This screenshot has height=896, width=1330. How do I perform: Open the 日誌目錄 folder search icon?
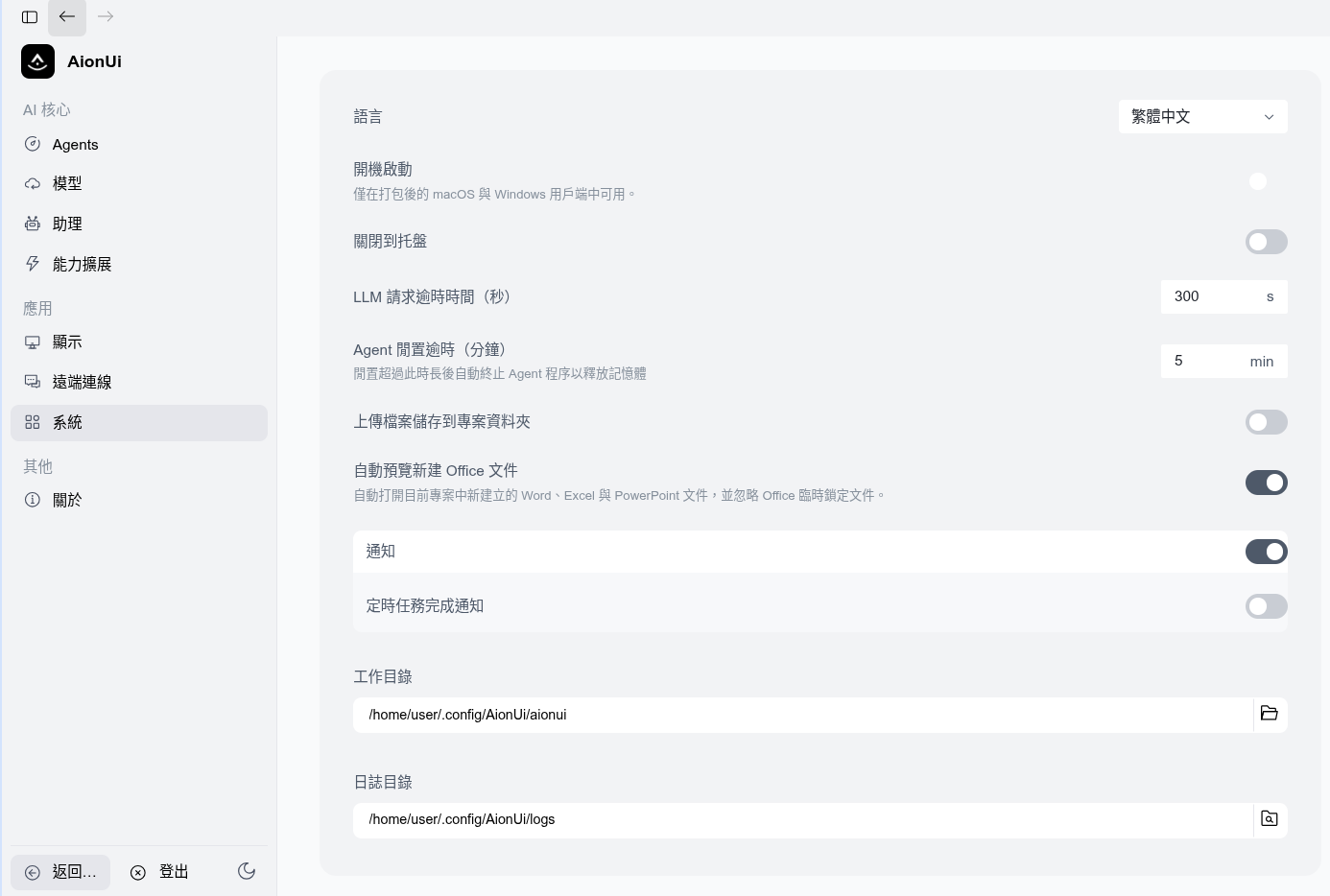(1270, 819)
